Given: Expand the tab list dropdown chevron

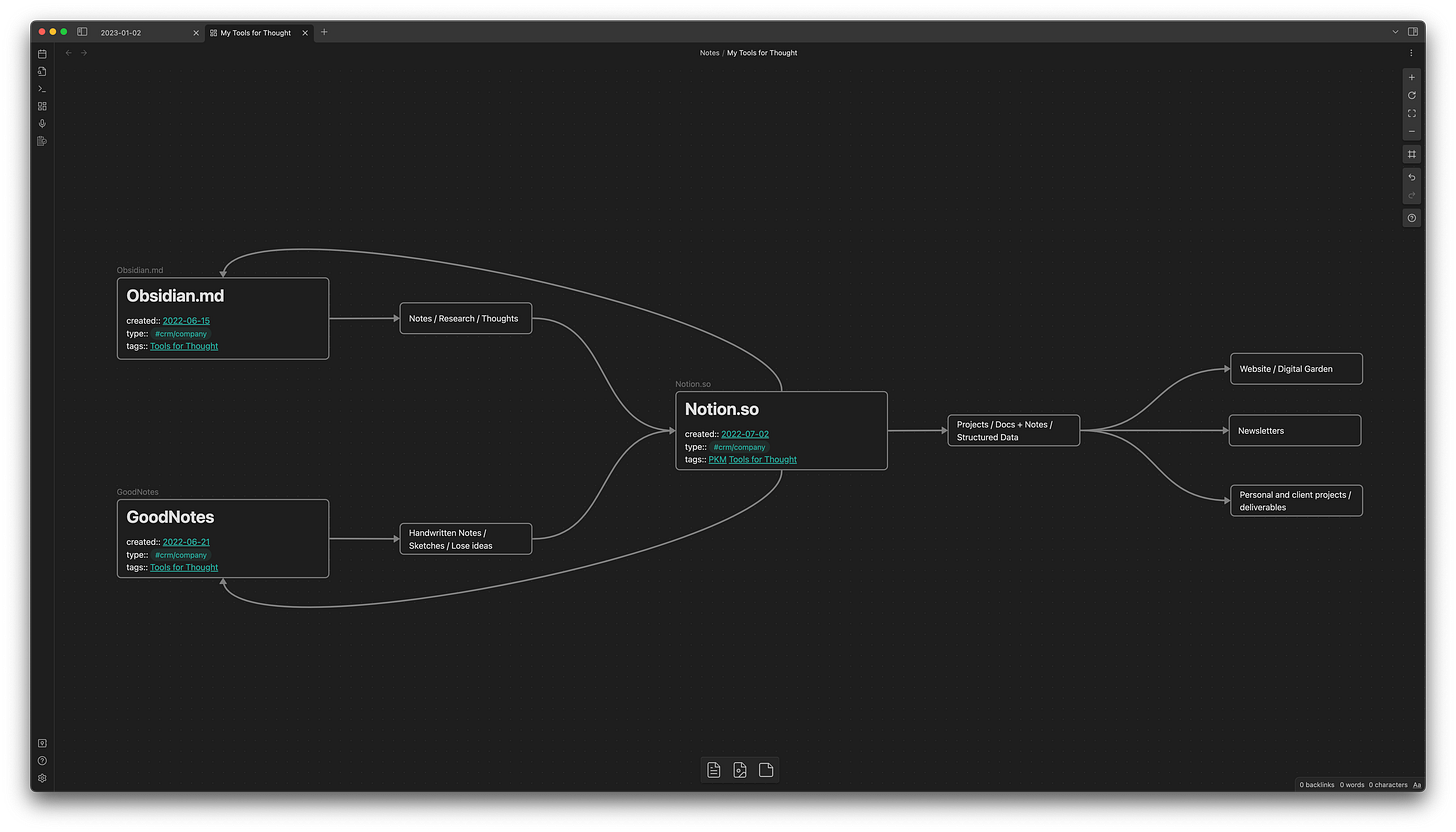Looking at the screenshot, I should point(1395,32).
